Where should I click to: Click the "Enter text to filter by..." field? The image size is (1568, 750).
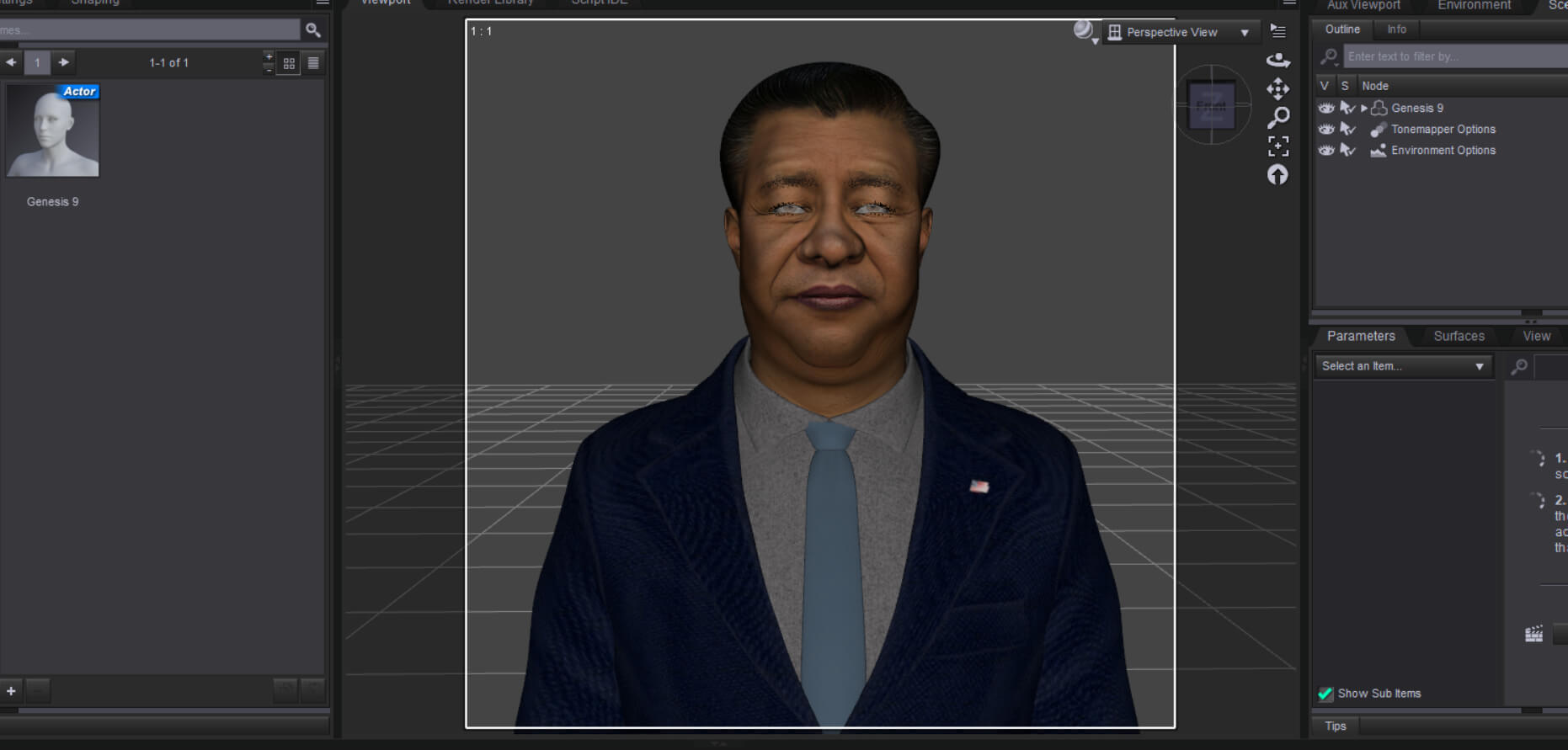click(1455, 56)
